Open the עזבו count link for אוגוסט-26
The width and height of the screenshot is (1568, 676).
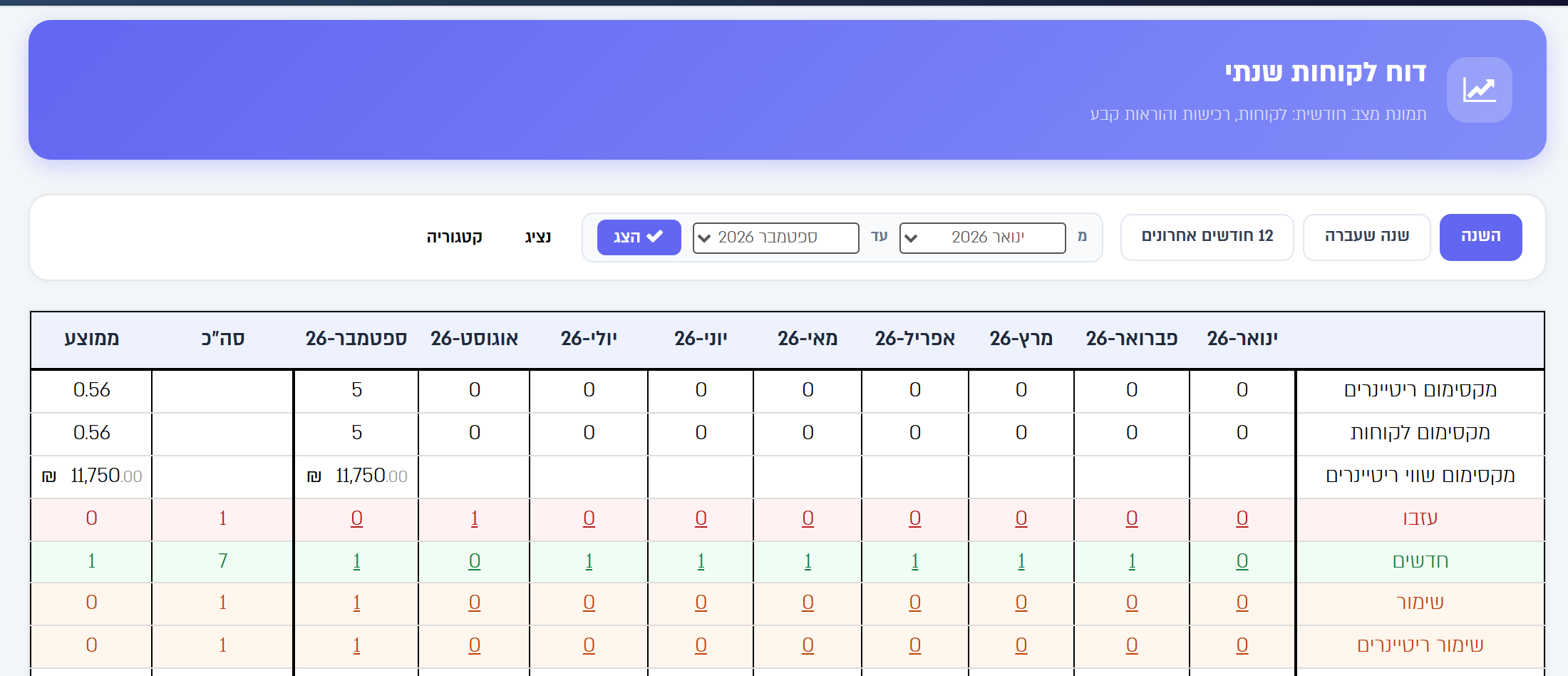point(475,518)
